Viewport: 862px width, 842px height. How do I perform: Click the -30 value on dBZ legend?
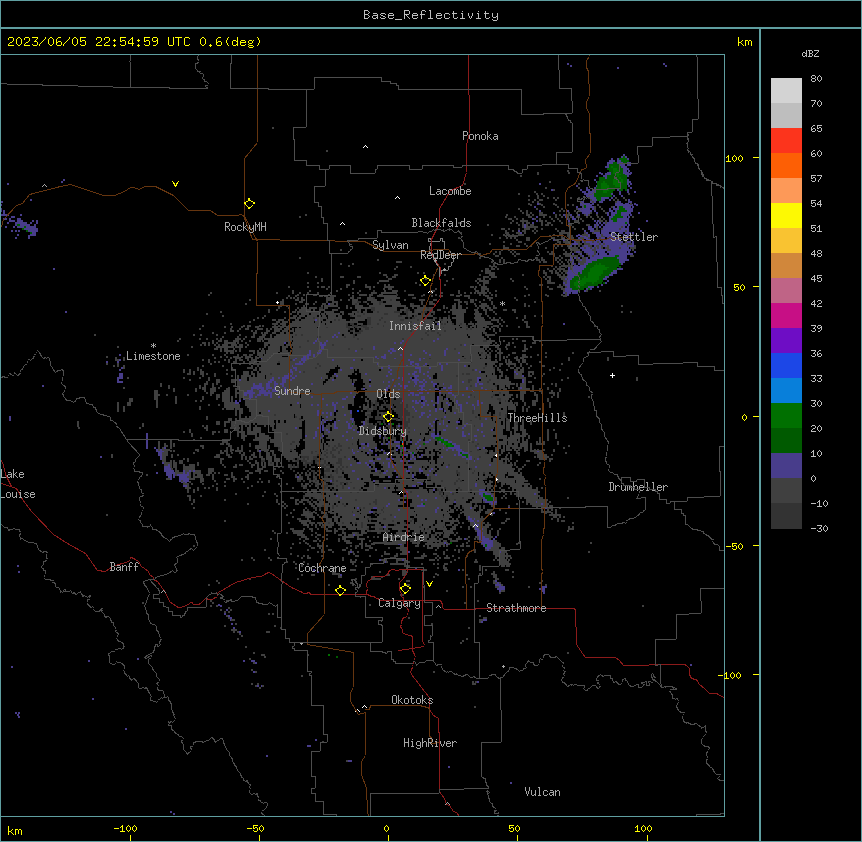point(819,529)
